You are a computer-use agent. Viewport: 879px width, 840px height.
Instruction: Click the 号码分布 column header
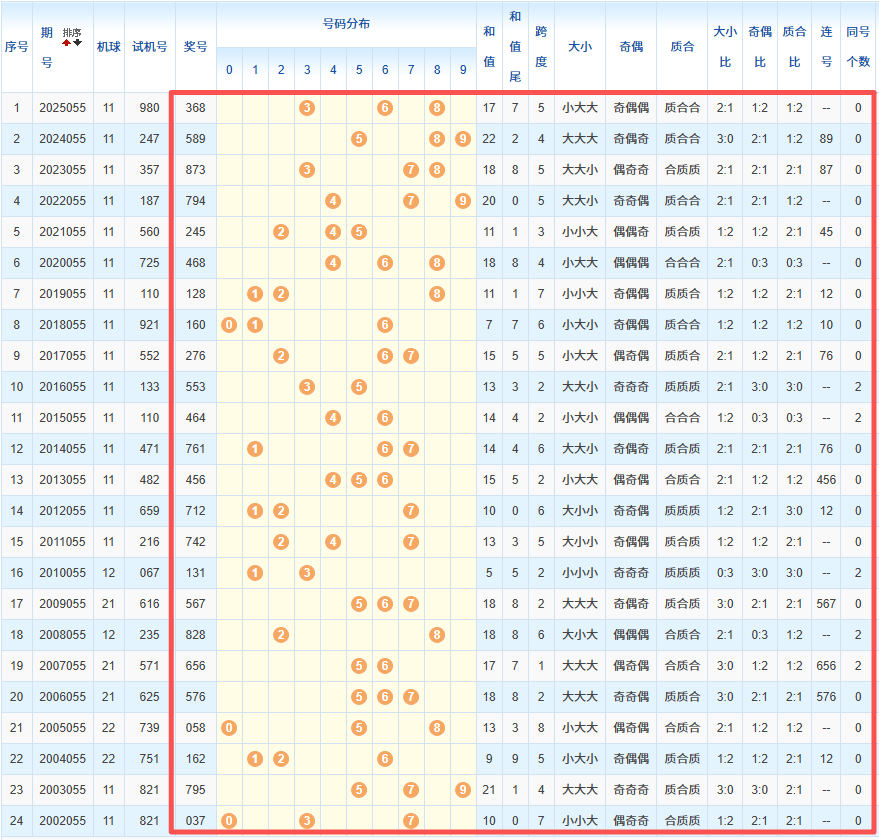(x=346, y=24)
